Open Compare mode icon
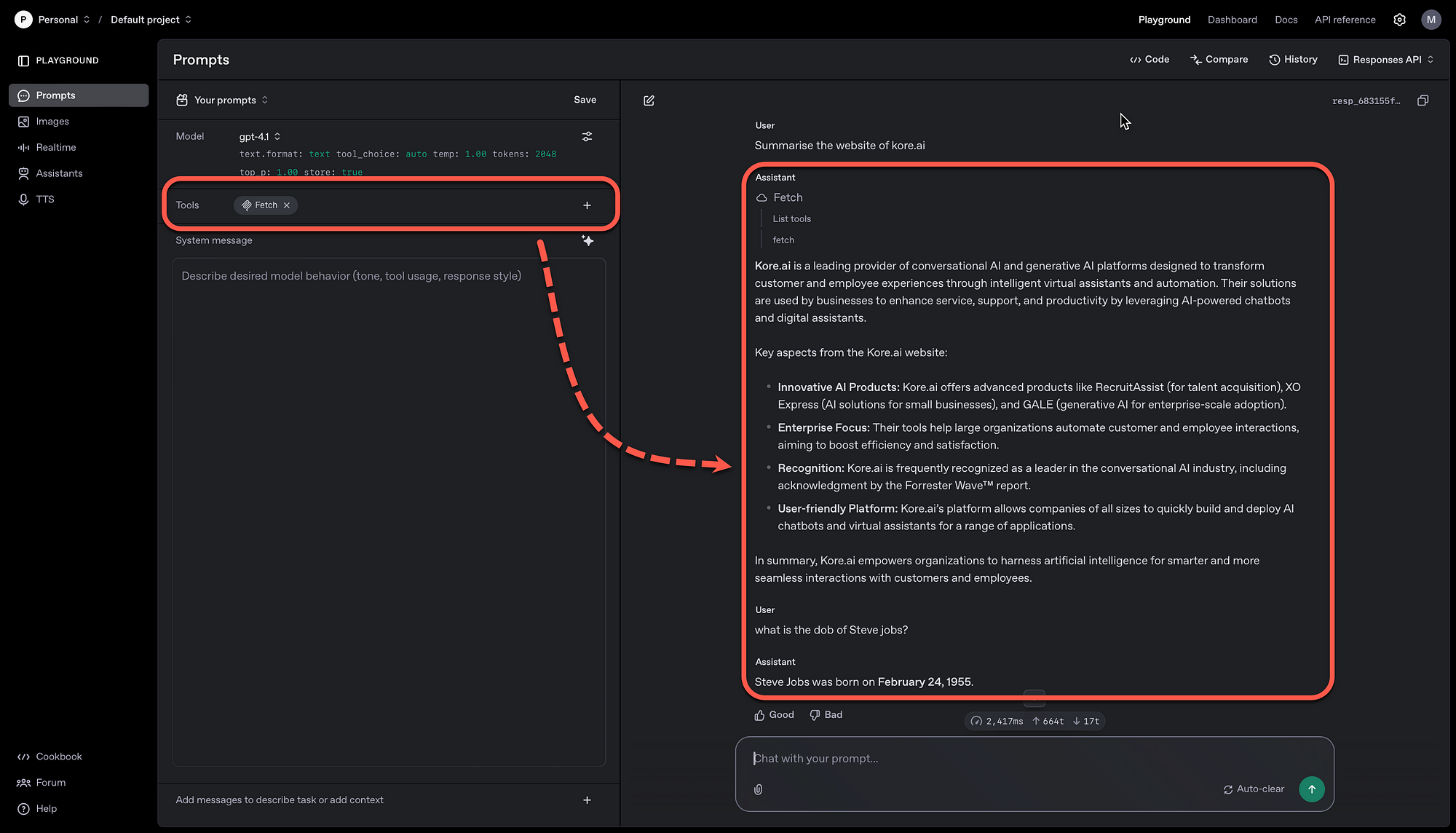The width and height of the screenshot is (1456, 833). [1196, 59]
